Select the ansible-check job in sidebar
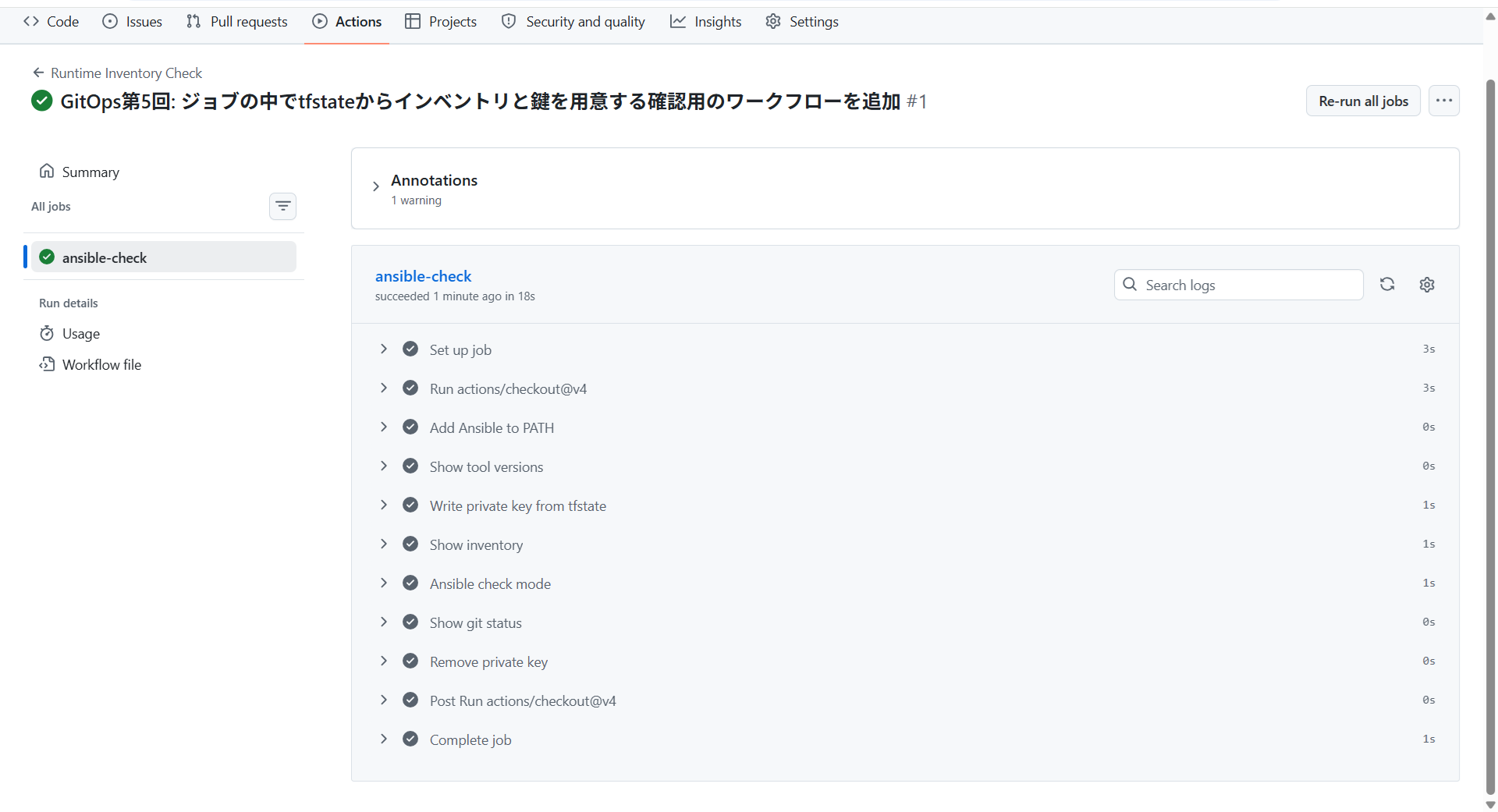The width and height of the screenshot is (1498, 812). coord(164,257)
